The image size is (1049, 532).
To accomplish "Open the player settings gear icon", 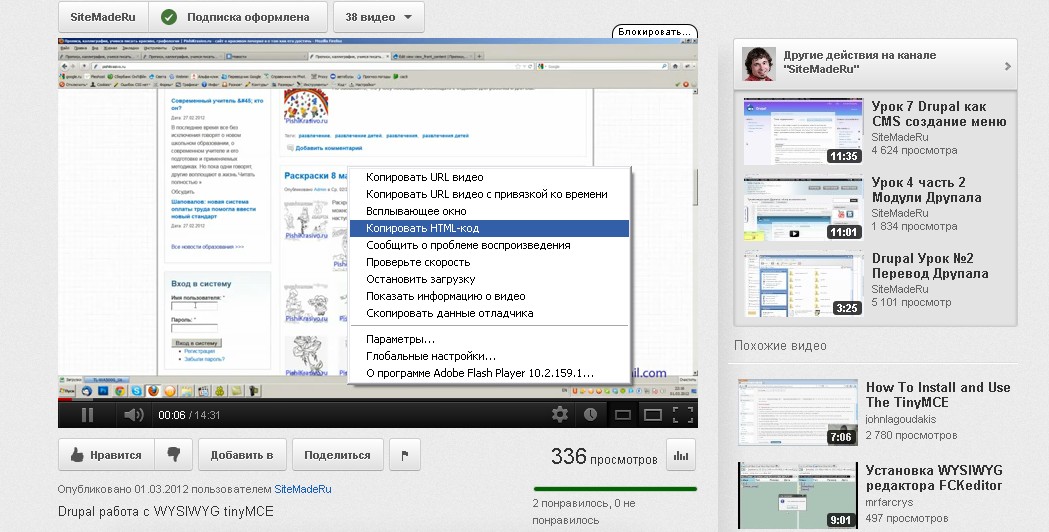I will point(560,415).
